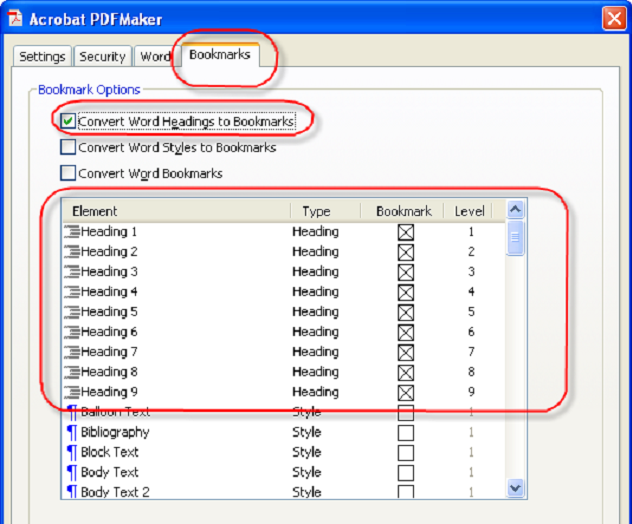Click the Body Text paragraph mark icon

(x=72, y=472)
